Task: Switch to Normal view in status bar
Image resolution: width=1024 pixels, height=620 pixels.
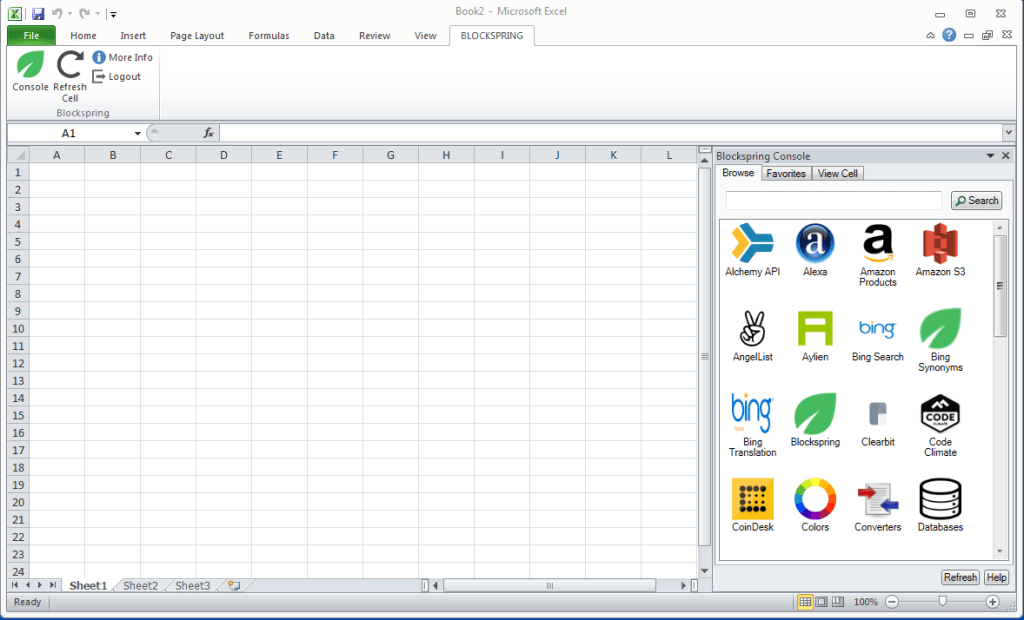Action: pyautogui.click(x=805, y=602)
